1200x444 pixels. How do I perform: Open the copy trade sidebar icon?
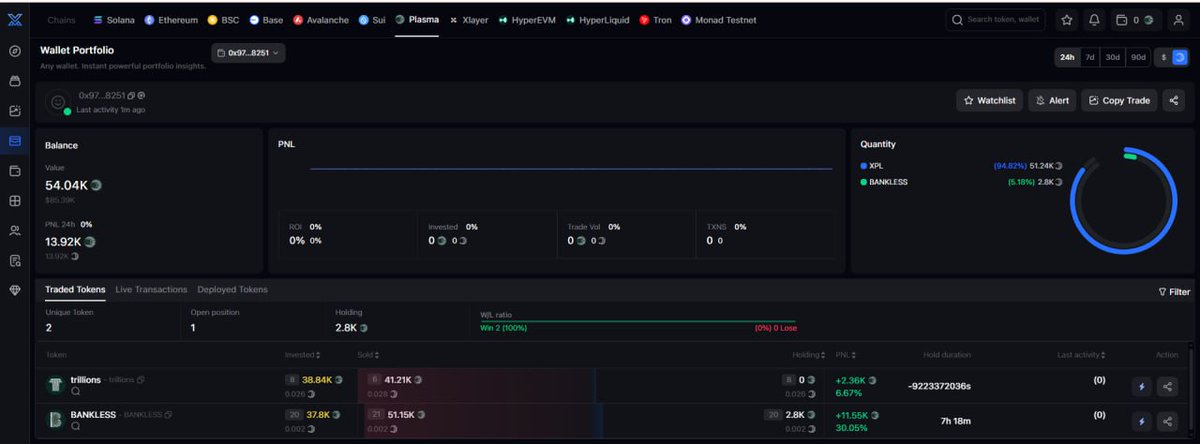click(14, 111)
